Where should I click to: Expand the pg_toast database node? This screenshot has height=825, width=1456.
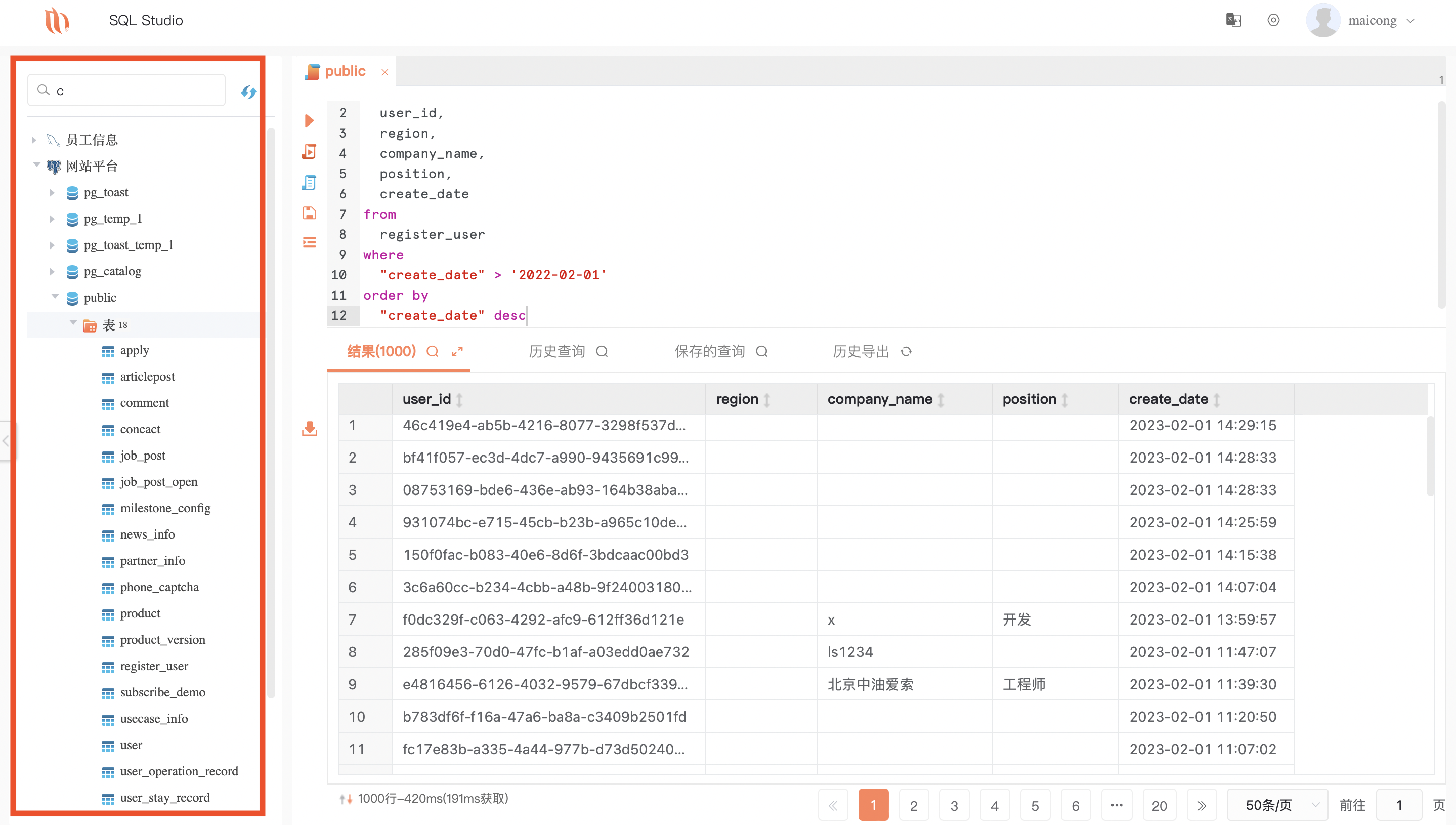pyautogui.click(x=52, y=193)
